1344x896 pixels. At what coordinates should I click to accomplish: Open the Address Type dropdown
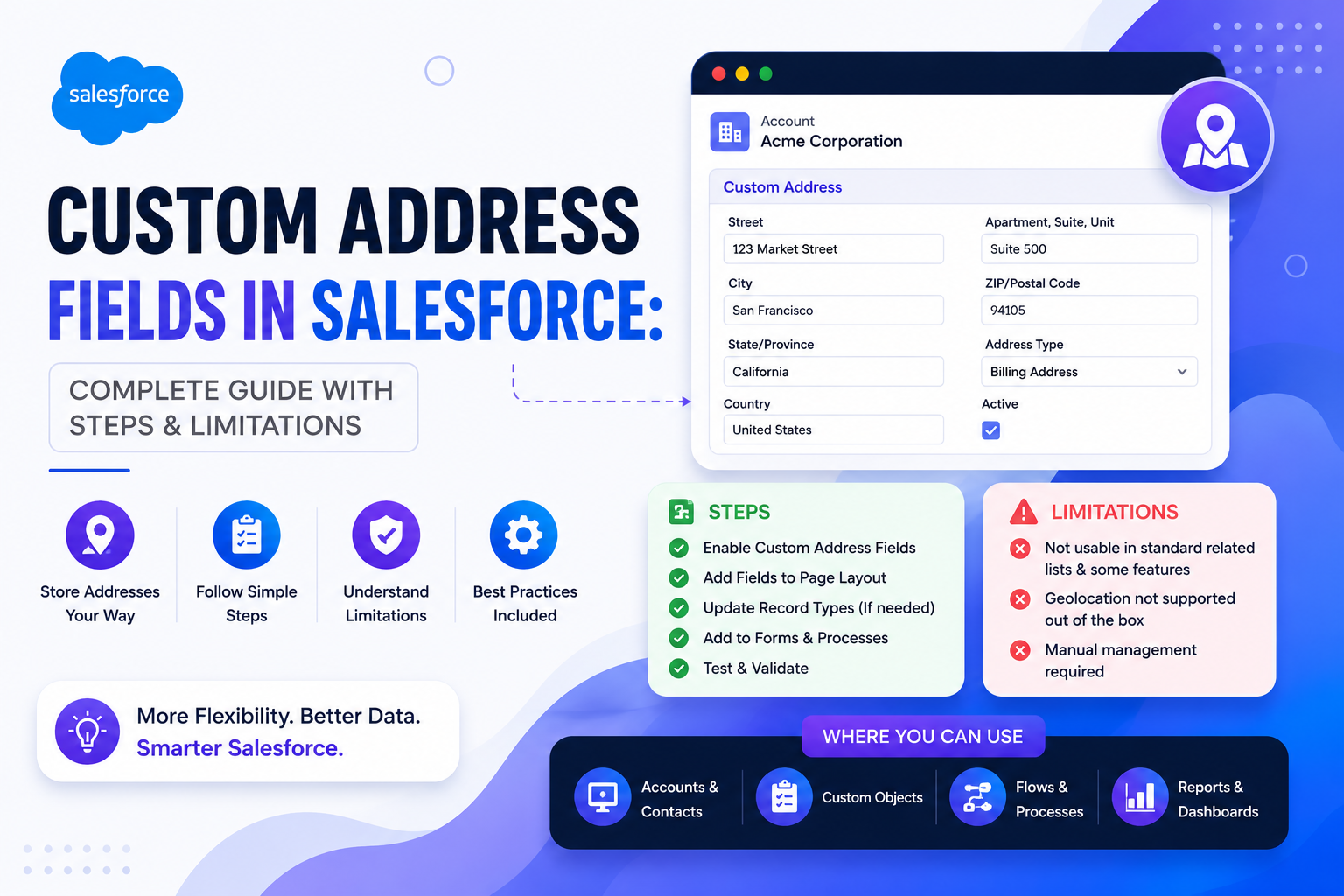1089,372
